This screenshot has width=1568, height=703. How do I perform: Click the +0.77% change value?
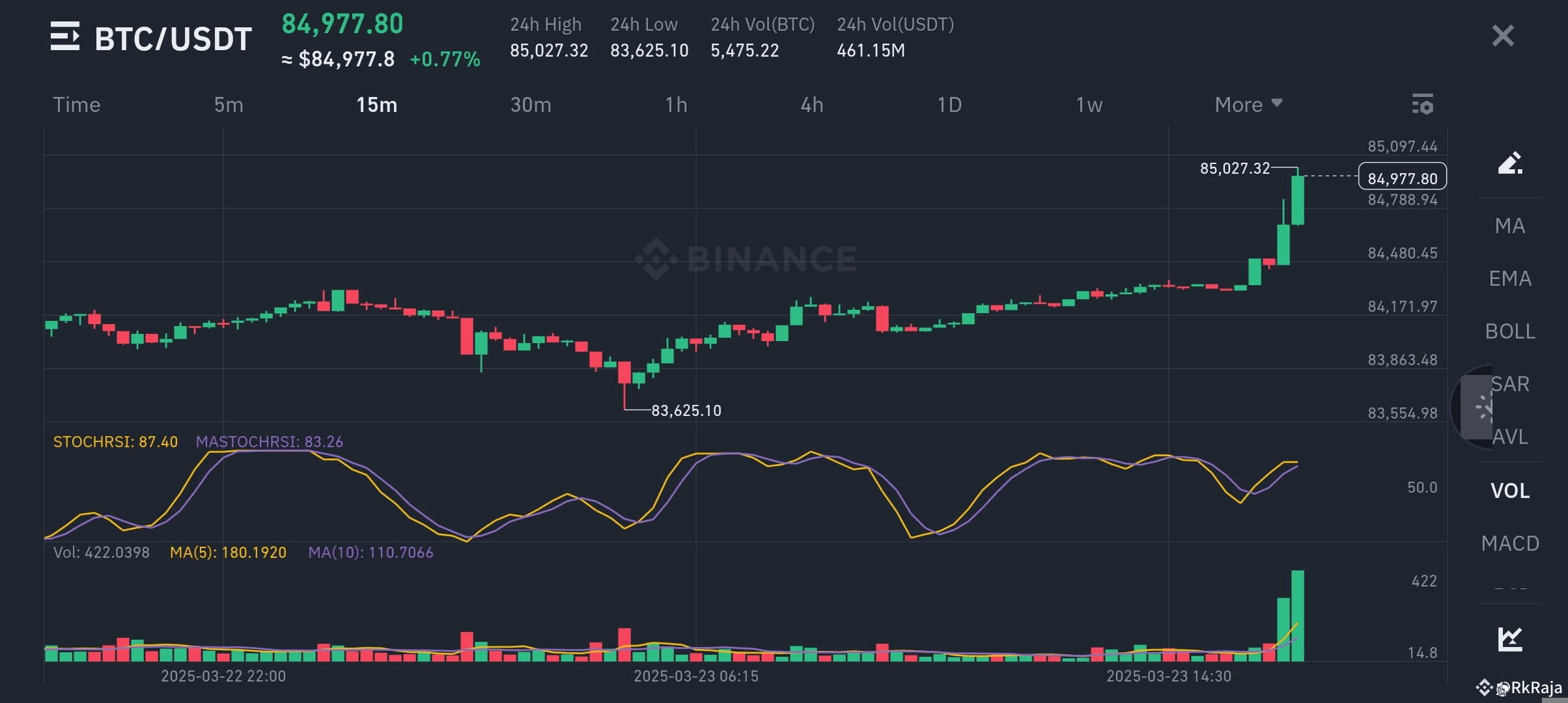[445, 59]
